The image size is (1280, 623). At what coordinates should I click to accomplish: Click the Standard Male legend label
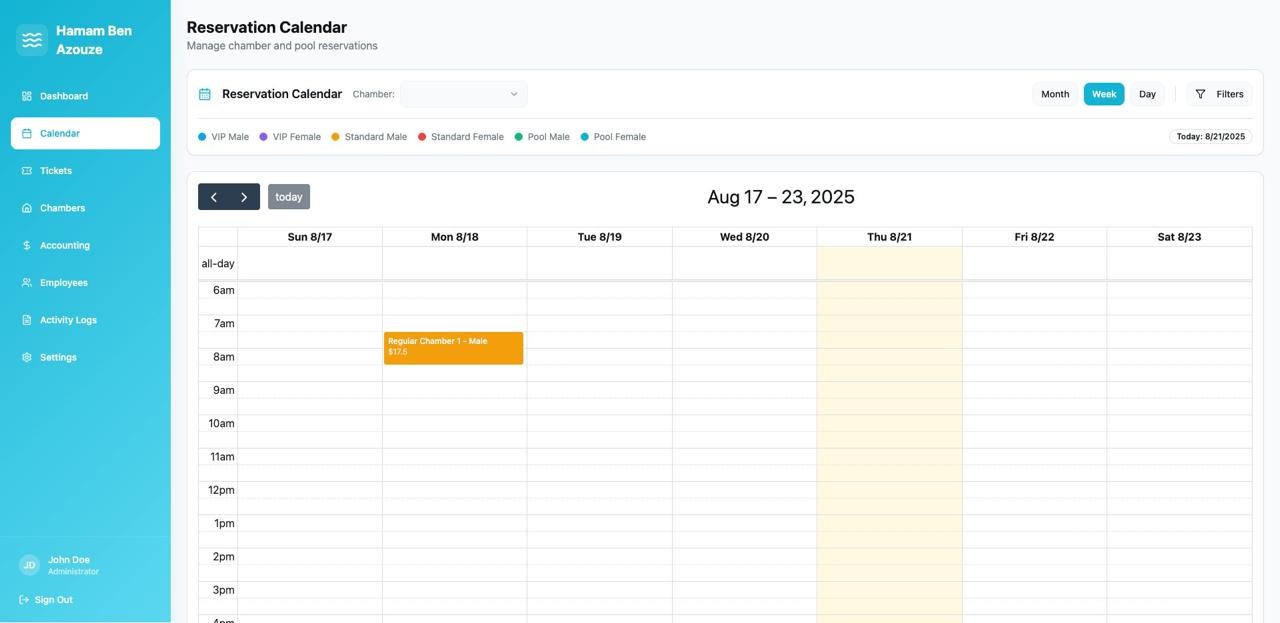(x=376, y=137)
